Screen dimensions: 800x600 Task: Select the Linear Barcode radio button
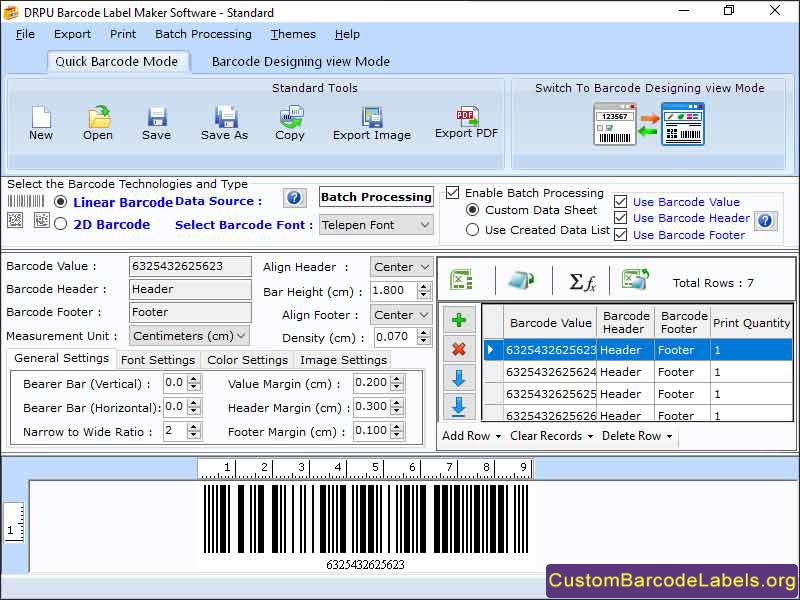point(61,202)
